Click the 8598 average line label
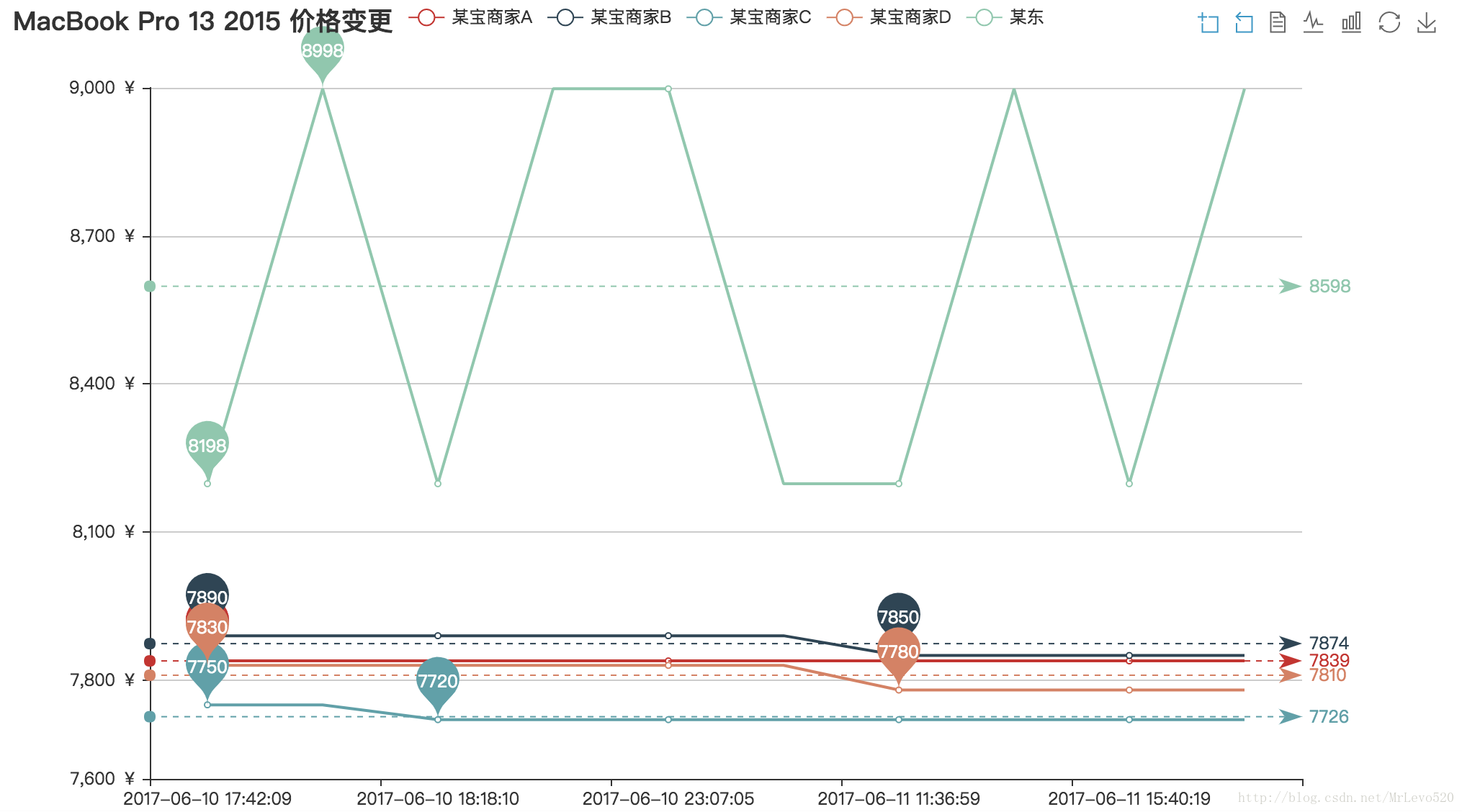Screen dimensions: 1462x812 1329,287
